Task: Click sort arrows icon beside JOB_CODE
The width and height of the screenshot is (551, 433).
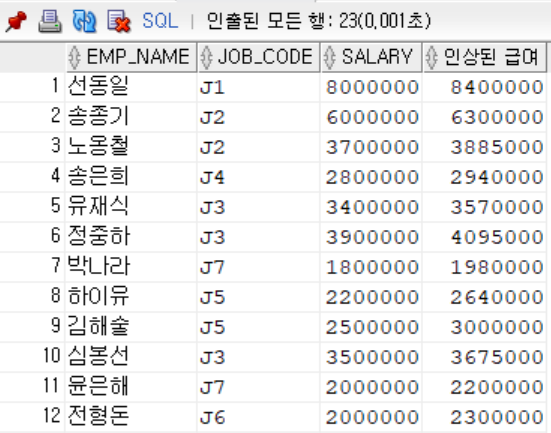Action: (206, 57)
